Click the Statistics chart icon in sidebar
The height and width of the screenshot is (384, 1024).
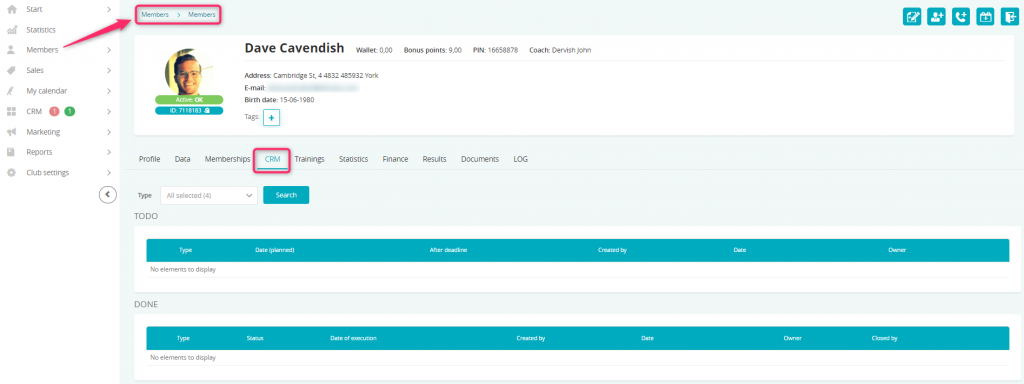tap(11, 30)
